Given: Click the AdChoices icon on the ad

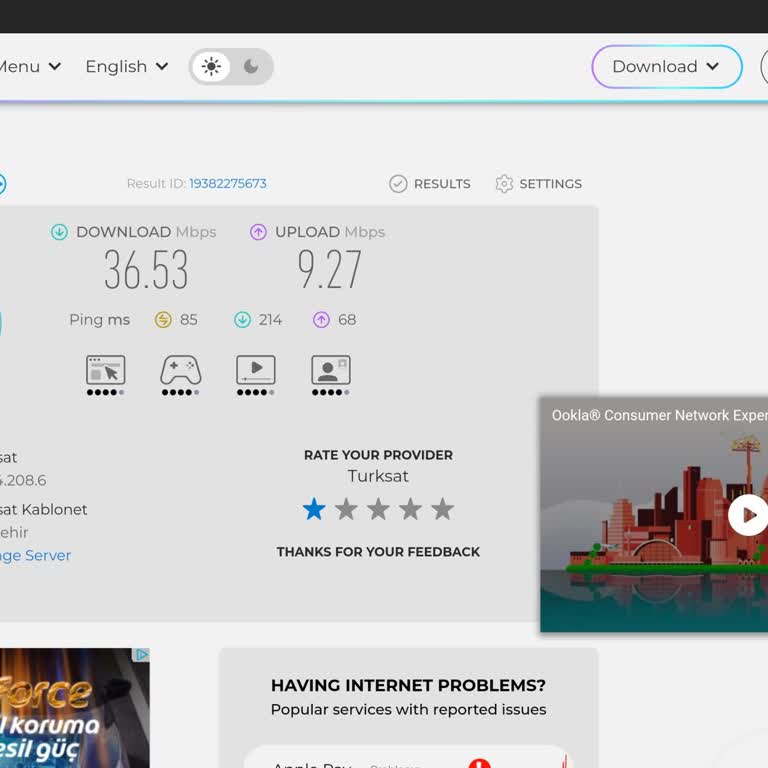Looking at the screenshot, I should (142, 655).
